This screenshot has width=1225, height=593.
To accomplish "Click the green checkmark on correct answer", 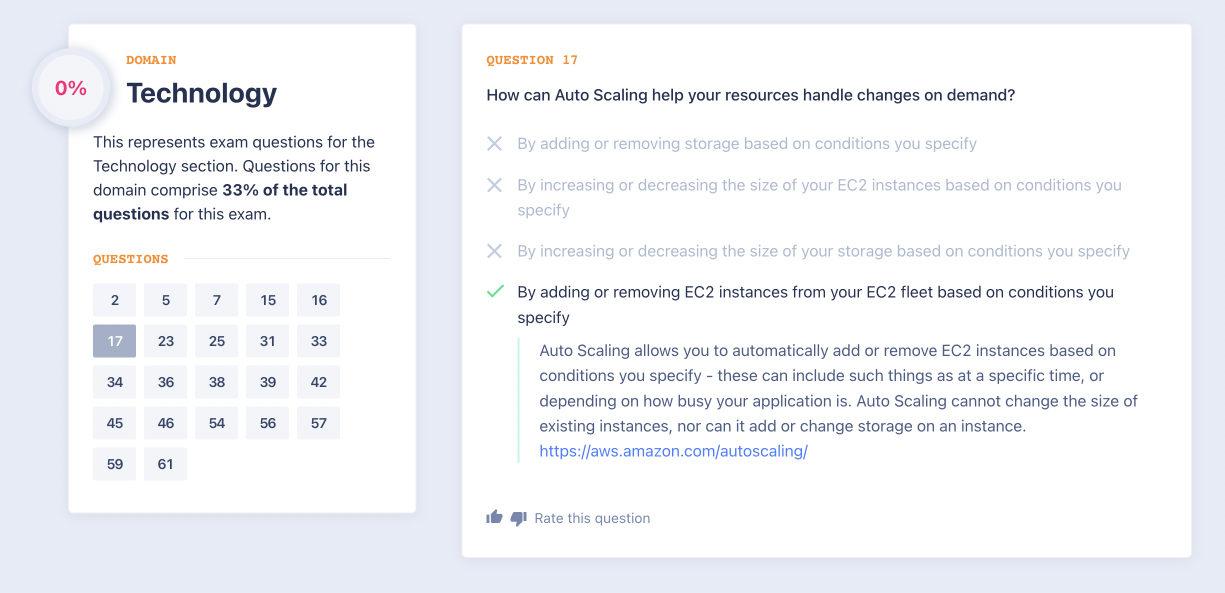I will tap(495, 292).
